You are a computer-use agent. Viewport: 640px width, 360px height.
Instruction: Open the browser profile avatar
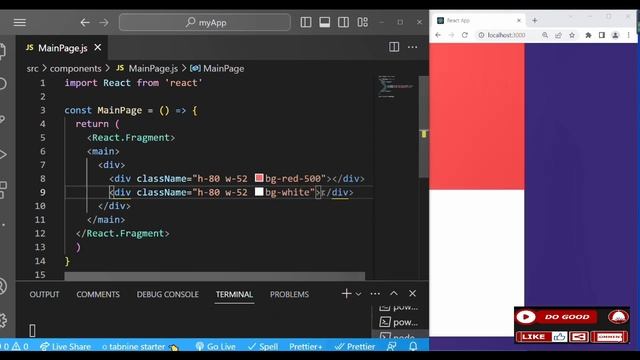(x=615, y=35)
